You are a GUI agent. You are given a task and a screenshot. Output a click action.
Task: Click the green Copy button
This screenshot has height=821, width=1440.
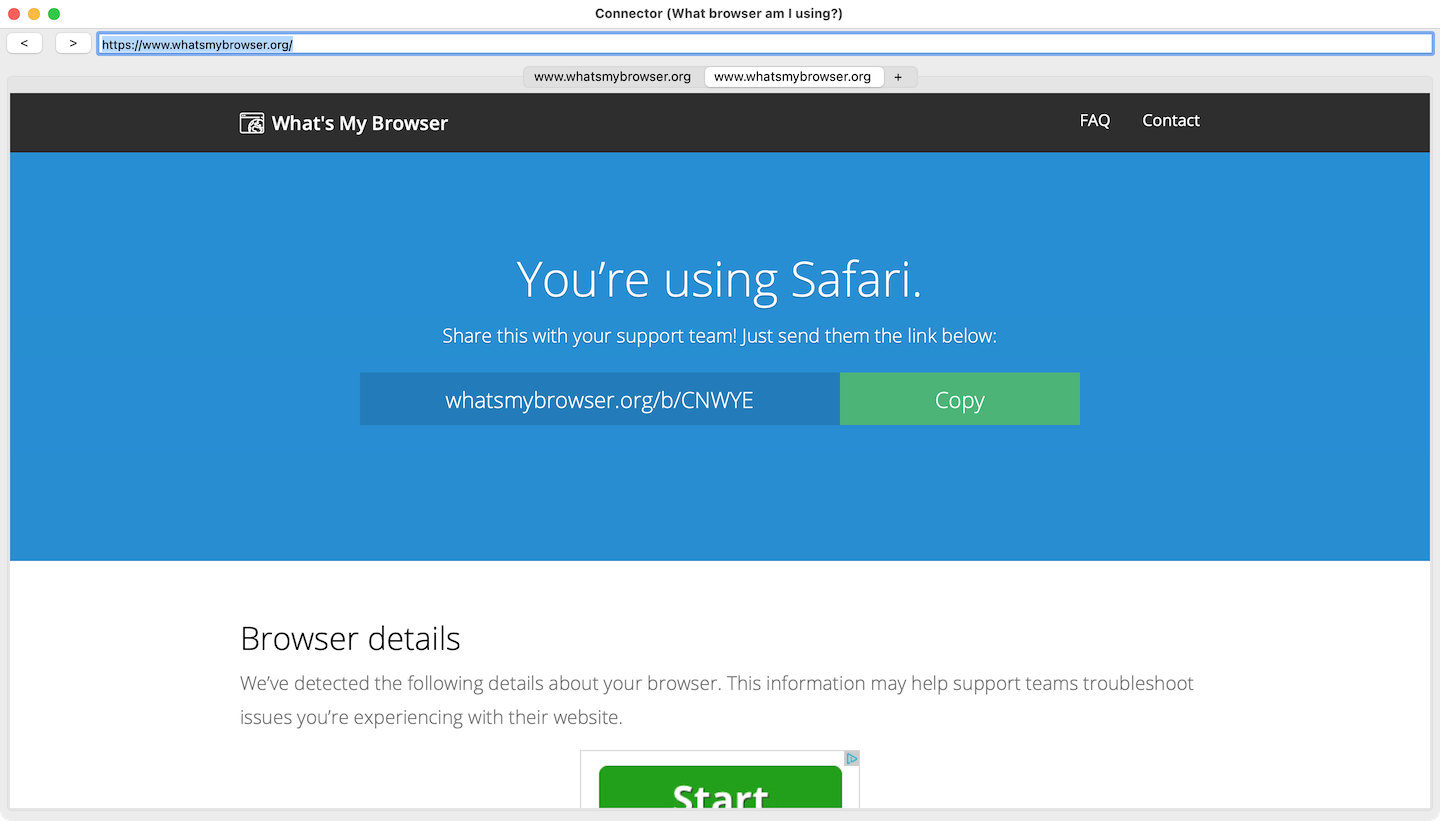[x=960, y=399]
